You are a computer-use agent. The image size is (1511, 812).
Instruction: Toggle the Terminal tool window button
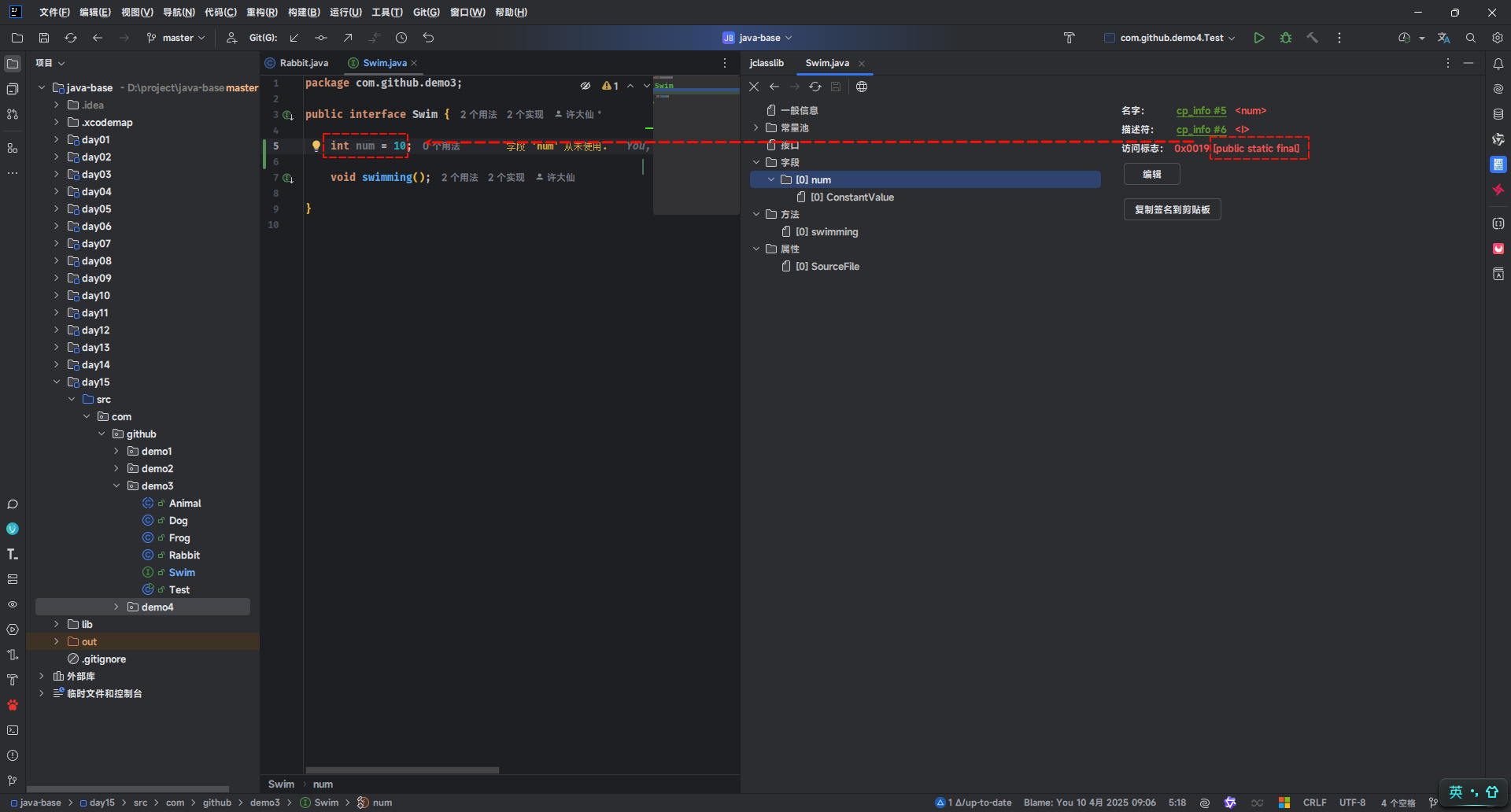13,730
